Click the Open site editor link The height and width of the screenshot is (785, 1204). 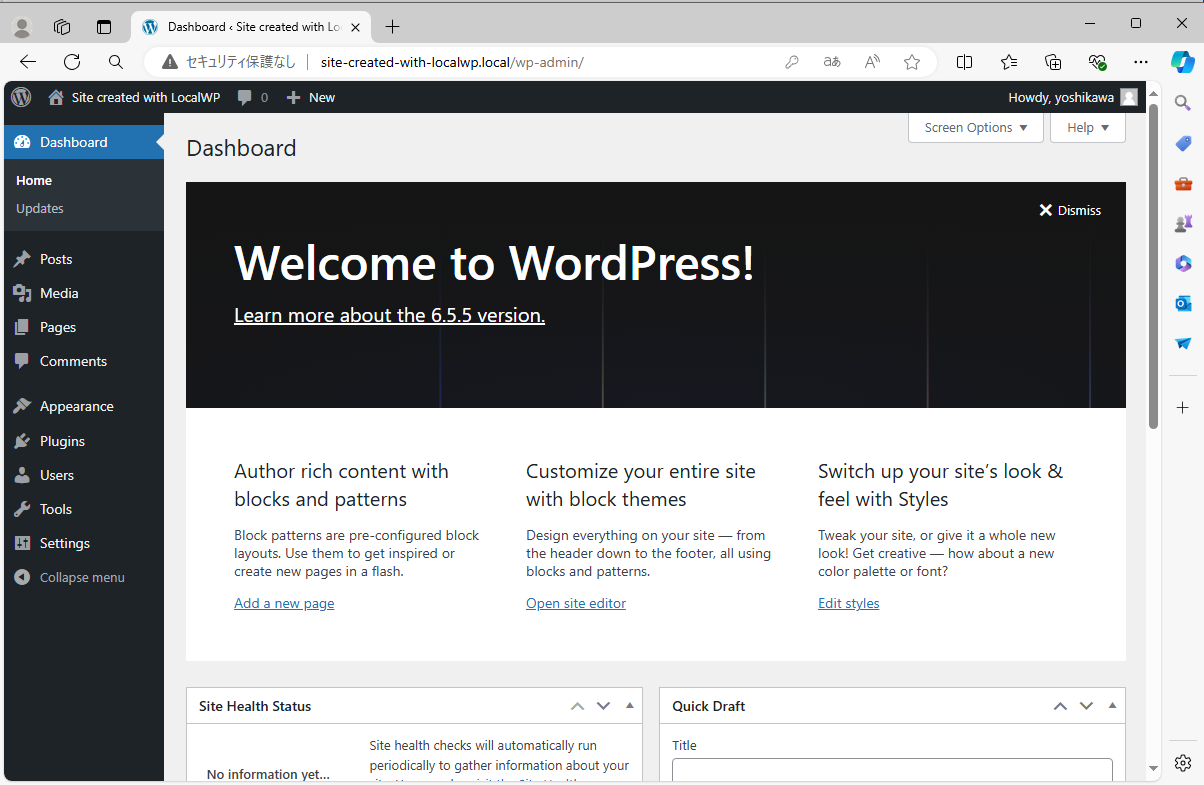(x=576, y=603)
